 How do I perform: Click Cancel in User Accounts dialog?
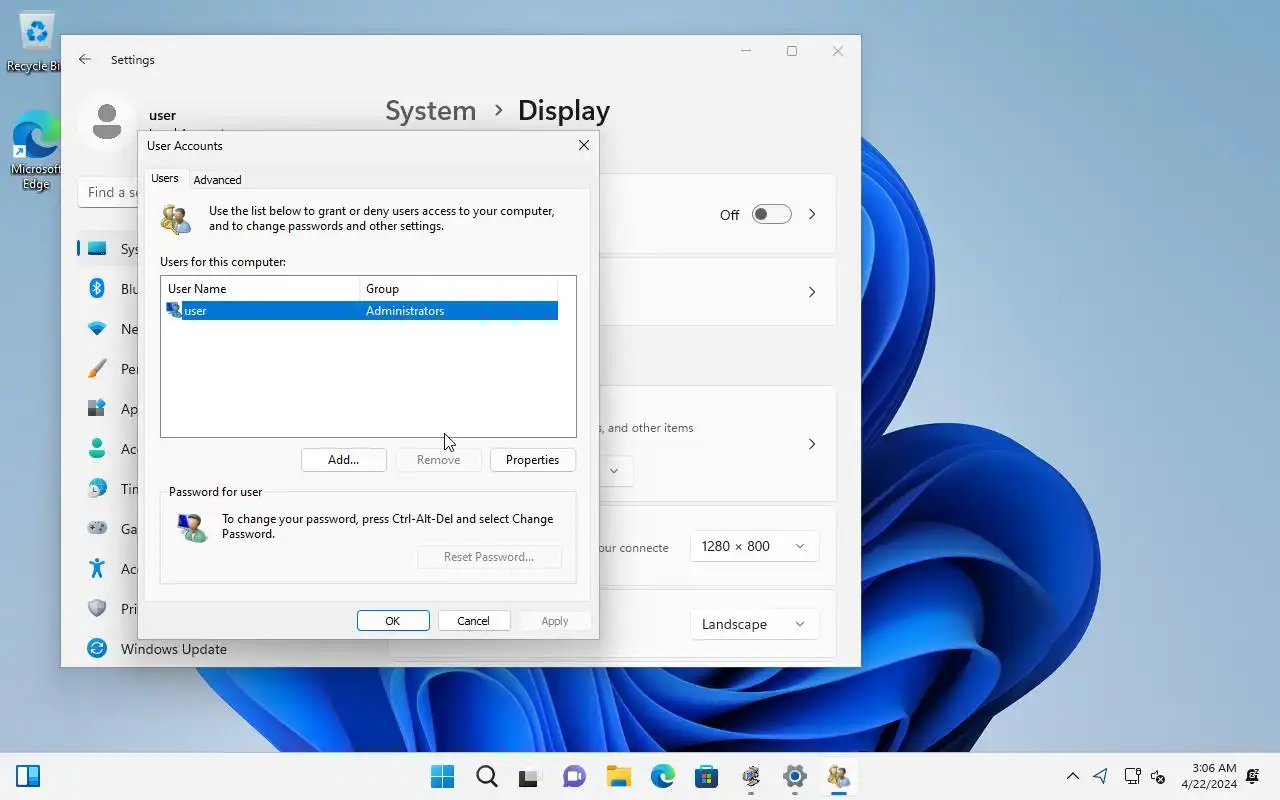tap(473, 621)
